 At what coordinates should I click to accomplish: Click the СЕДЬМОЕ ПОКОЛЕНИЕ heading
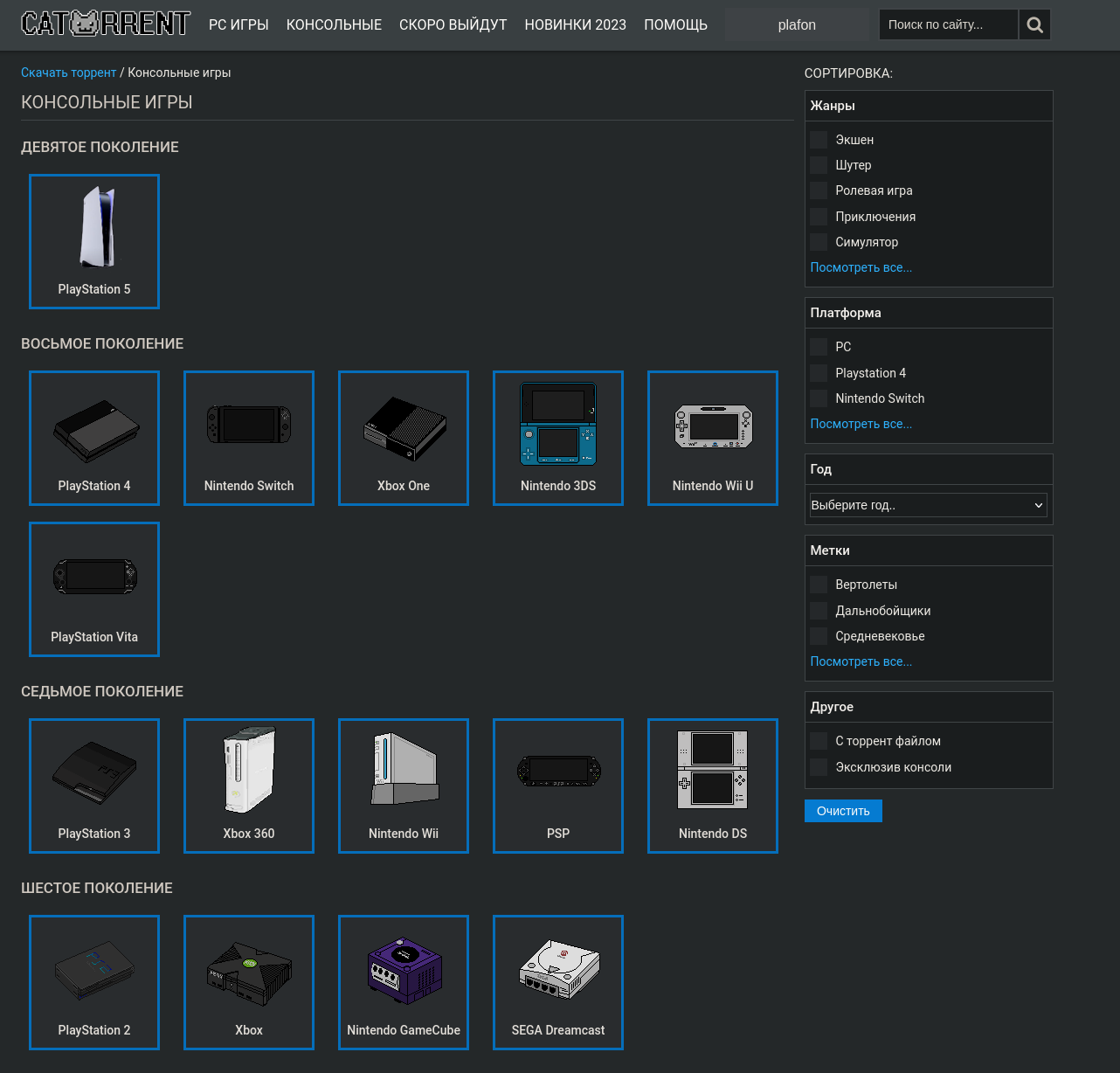tap(102, 691)
